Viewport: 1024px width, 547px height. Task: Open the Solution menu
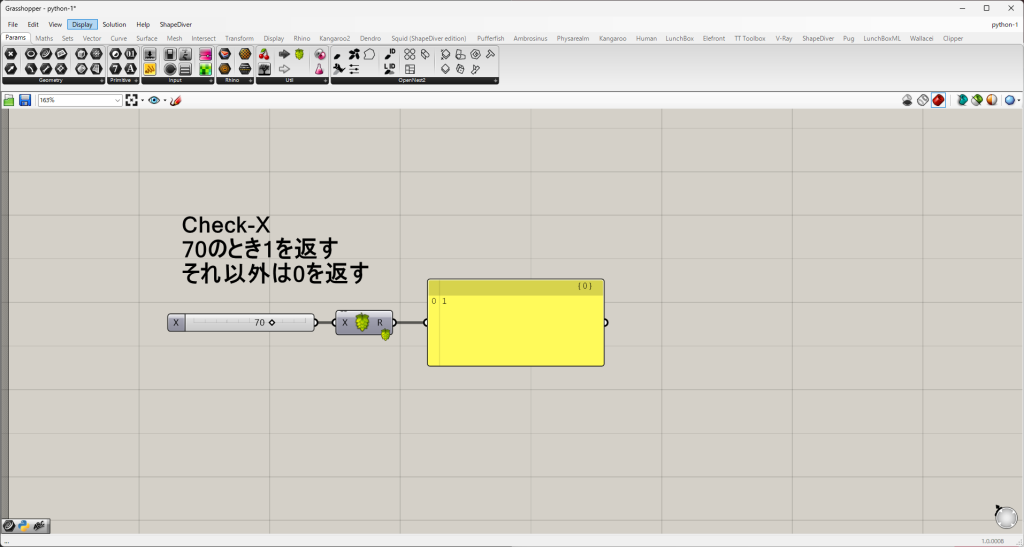114,24
